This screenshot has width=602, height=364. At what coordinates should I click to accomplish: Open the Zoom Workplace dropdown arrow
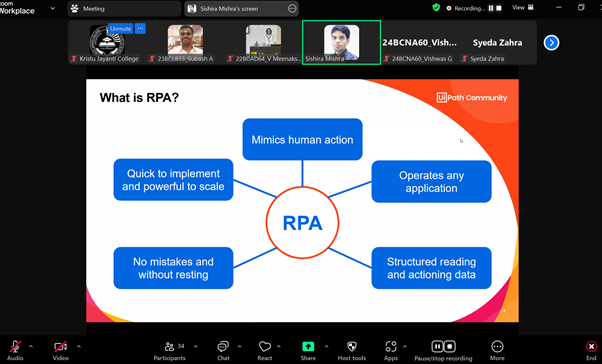pyautogui.click(x=53, y=8)
